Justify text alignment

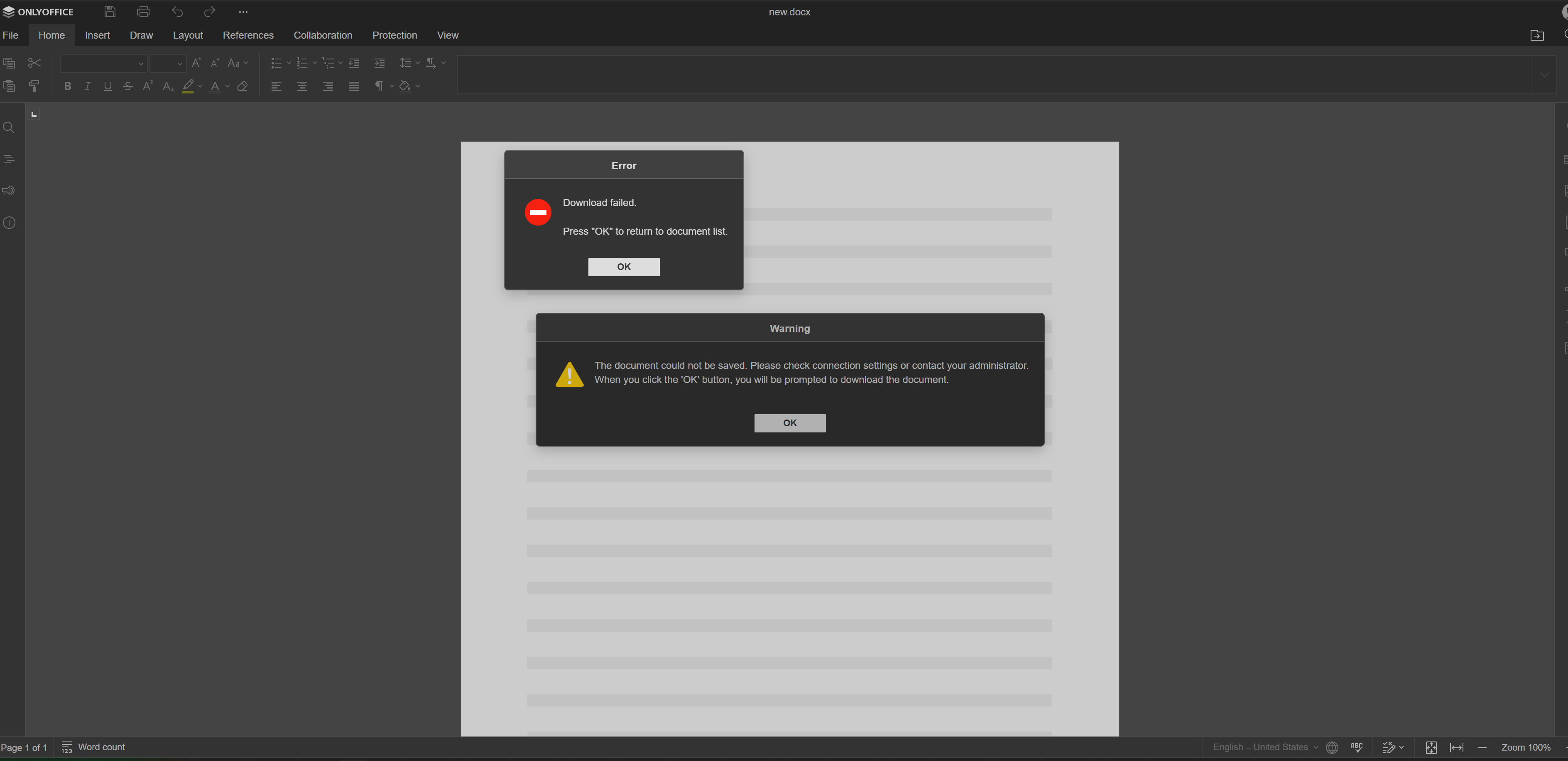tap(354, 86)
